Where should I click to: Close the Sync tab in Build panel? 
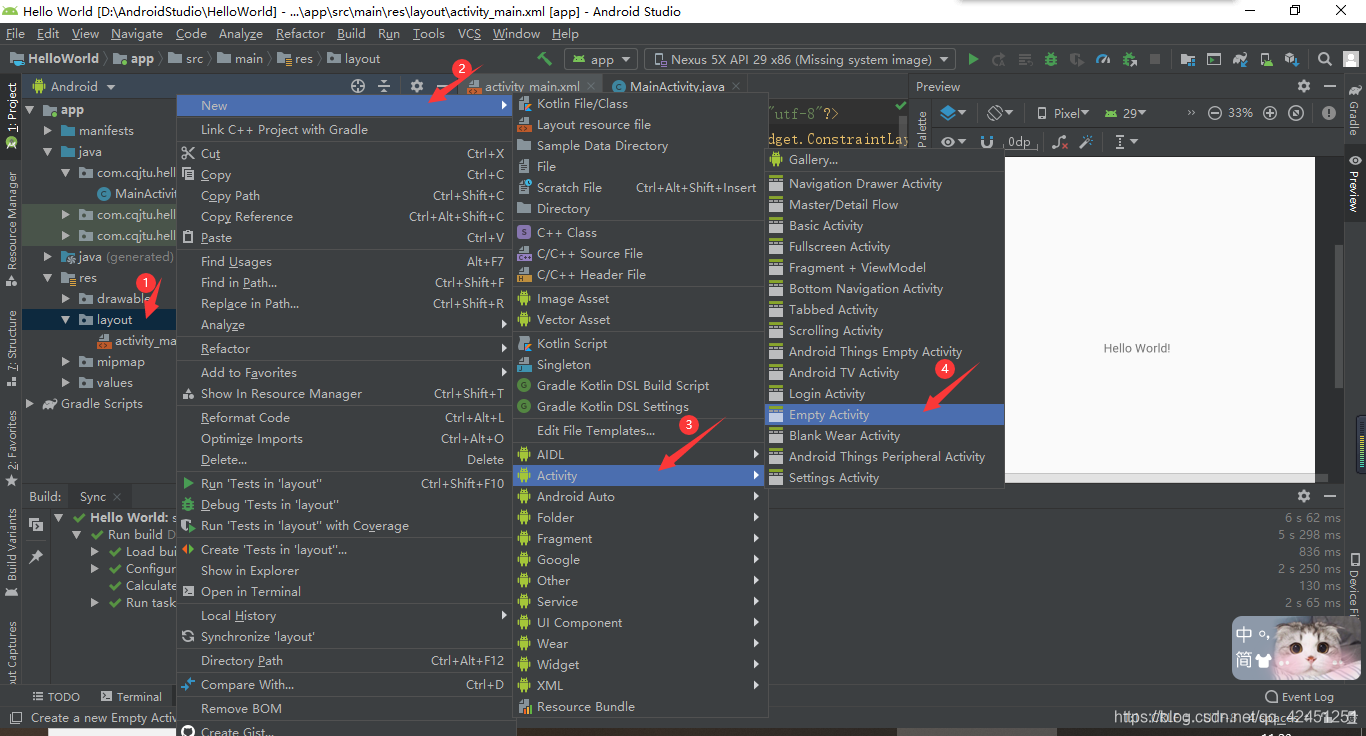117,497
